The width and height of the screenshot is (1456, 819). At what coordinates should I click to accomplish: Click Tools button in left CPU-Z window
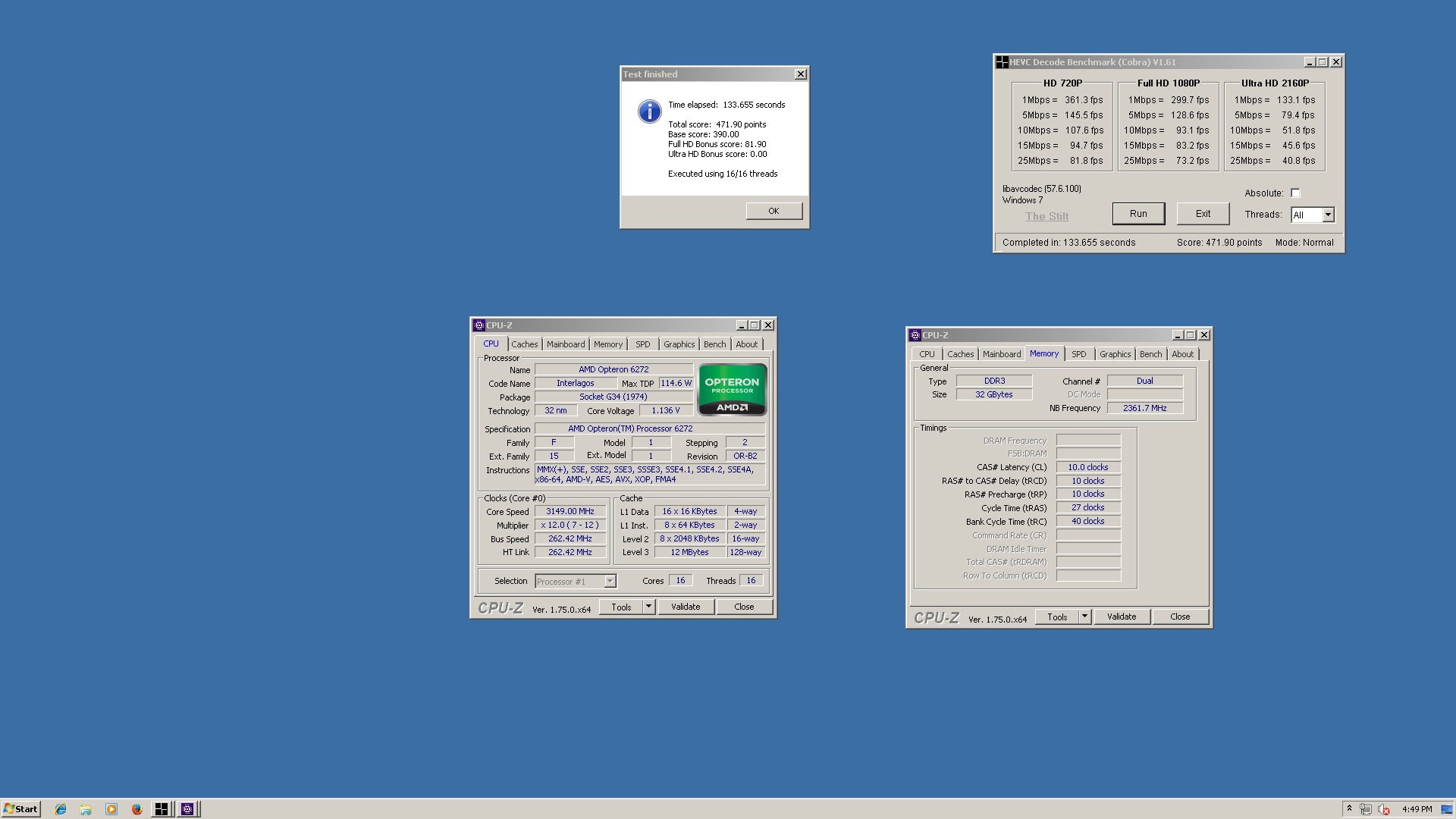pyautogui.click(x=621, y=607)
